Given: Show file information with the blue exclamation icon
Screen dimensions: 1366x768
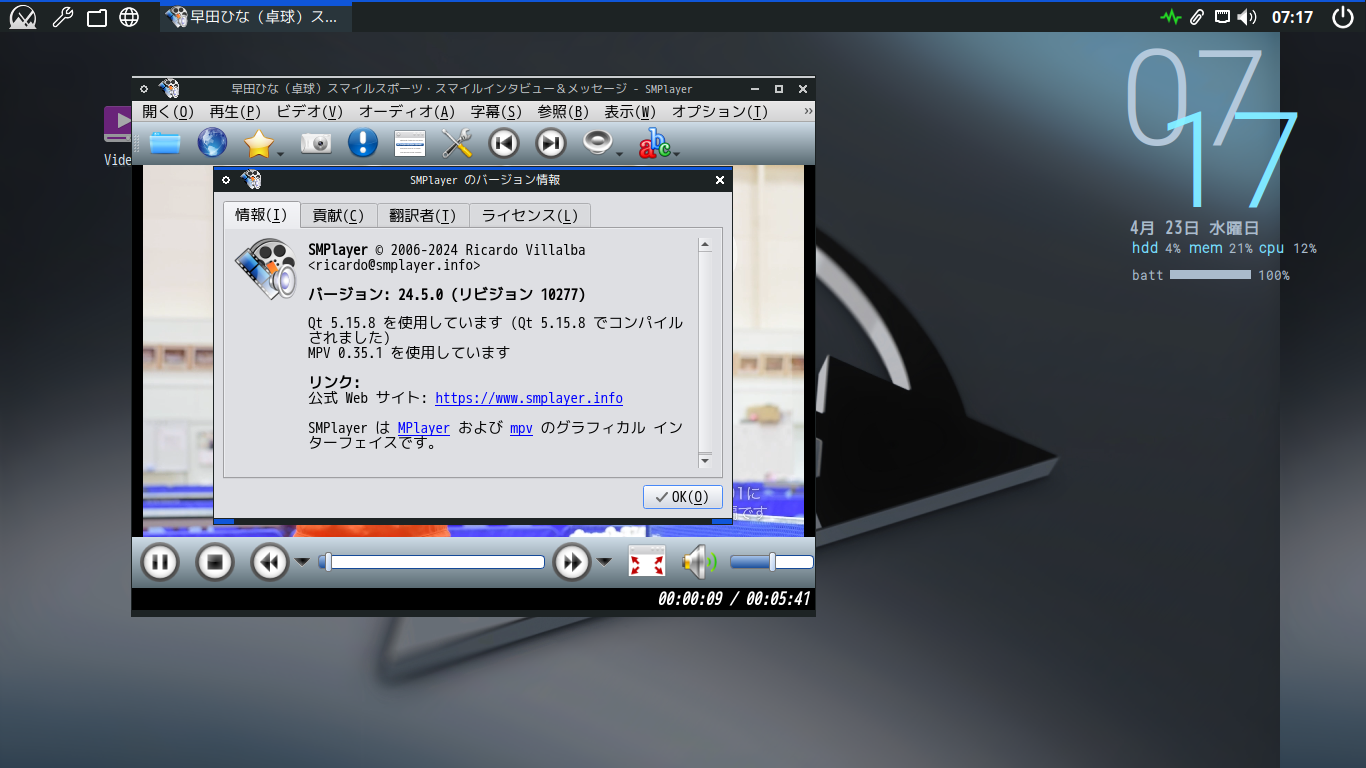Looking at the screenshot, I should coord(362,143).
